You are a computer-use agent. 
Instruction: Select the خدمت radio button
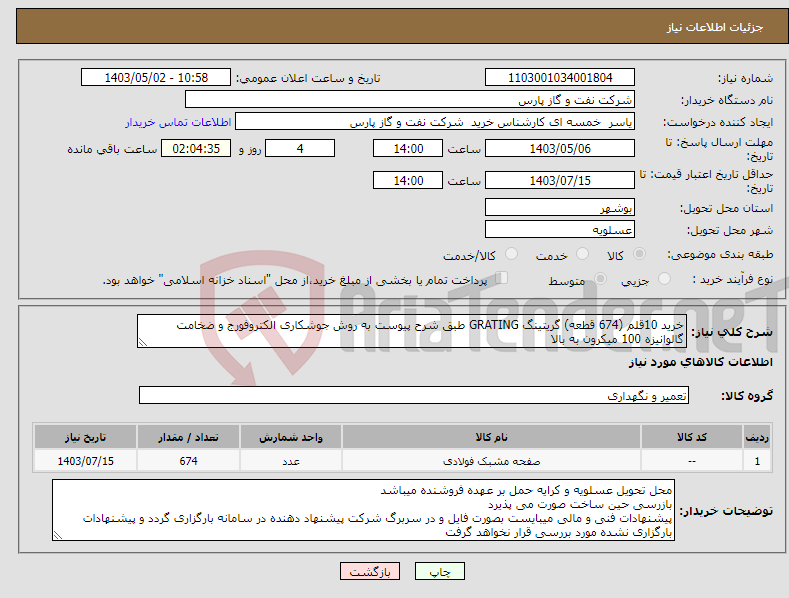[582, 254]
